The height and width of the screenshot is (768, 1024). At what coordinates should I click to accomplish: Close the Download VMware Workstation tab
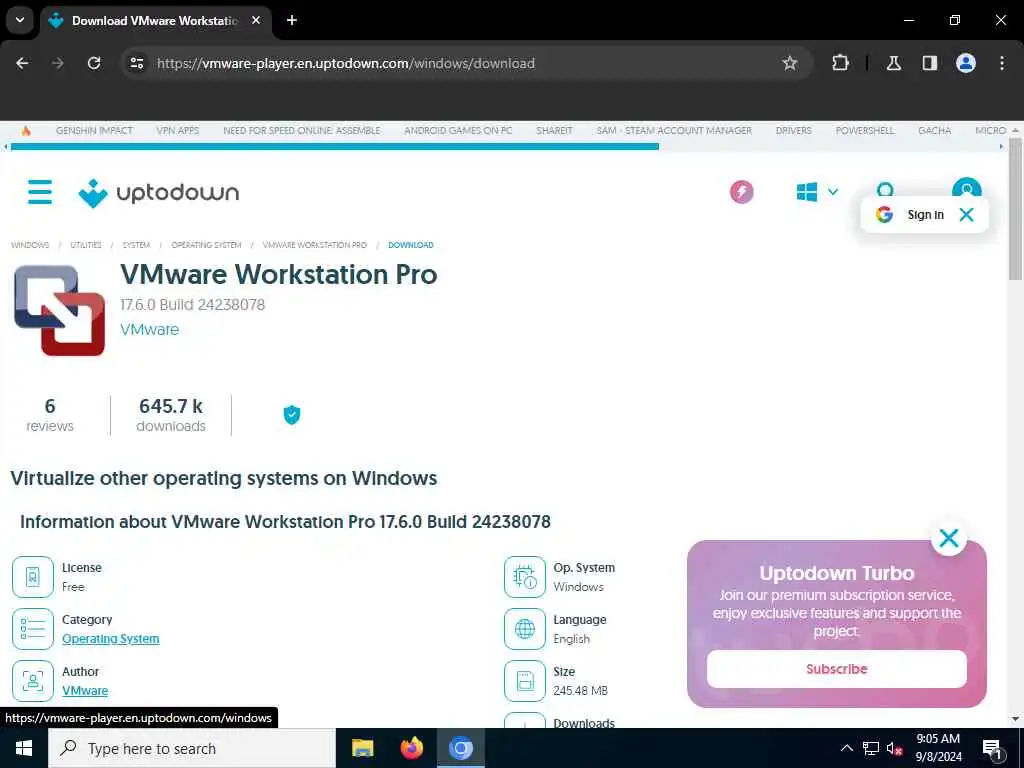click(x=256, y=20)
